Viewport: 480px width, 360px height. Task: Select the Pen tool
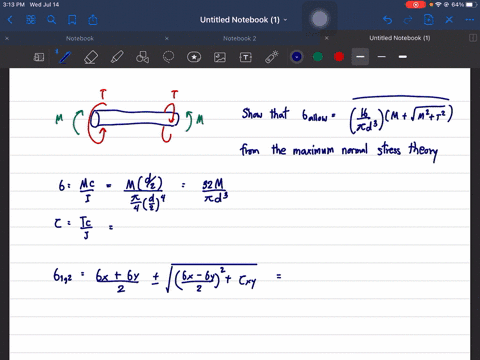[x=64, y=57]
